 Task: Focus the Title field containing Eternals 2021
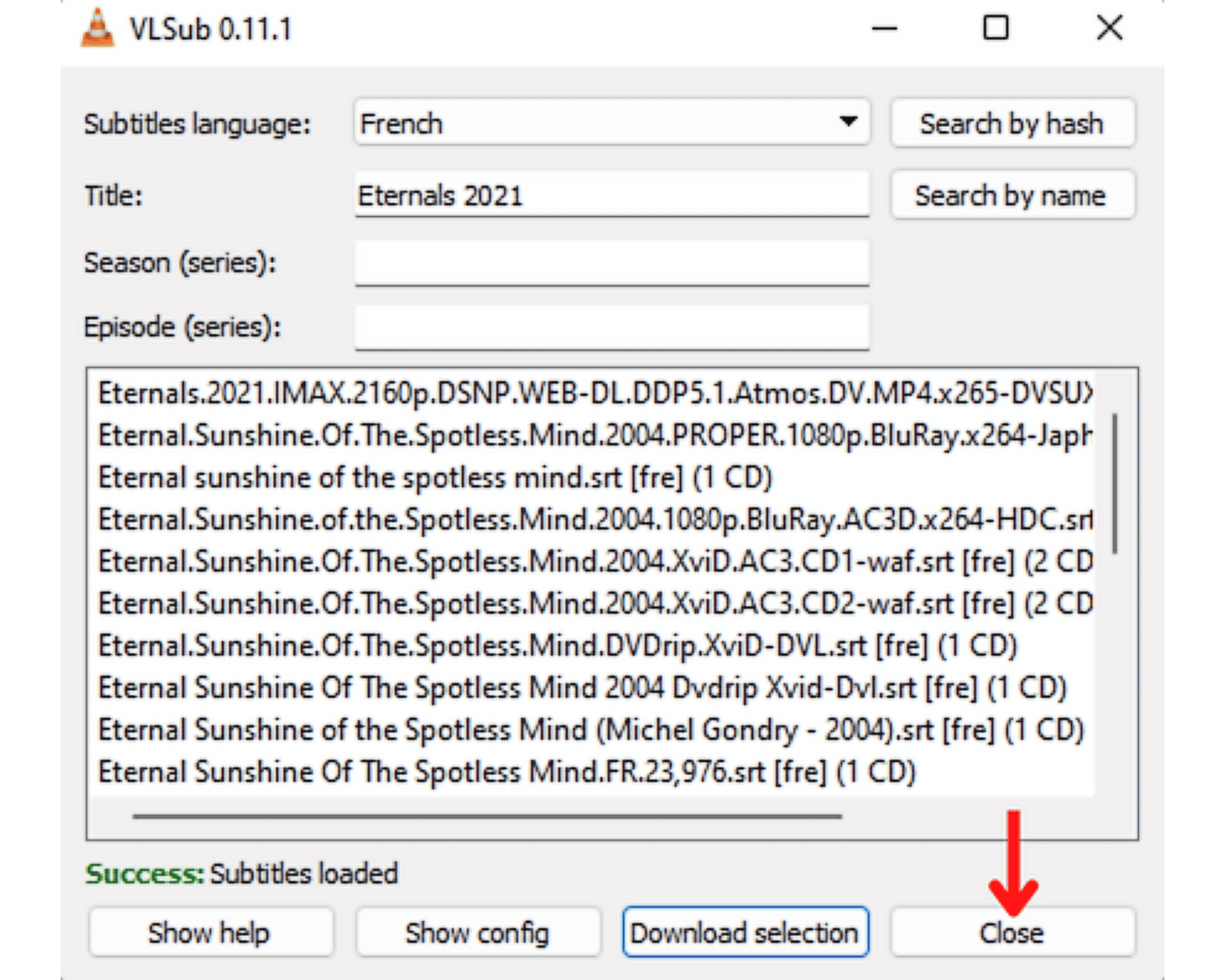tap(612, 195)
